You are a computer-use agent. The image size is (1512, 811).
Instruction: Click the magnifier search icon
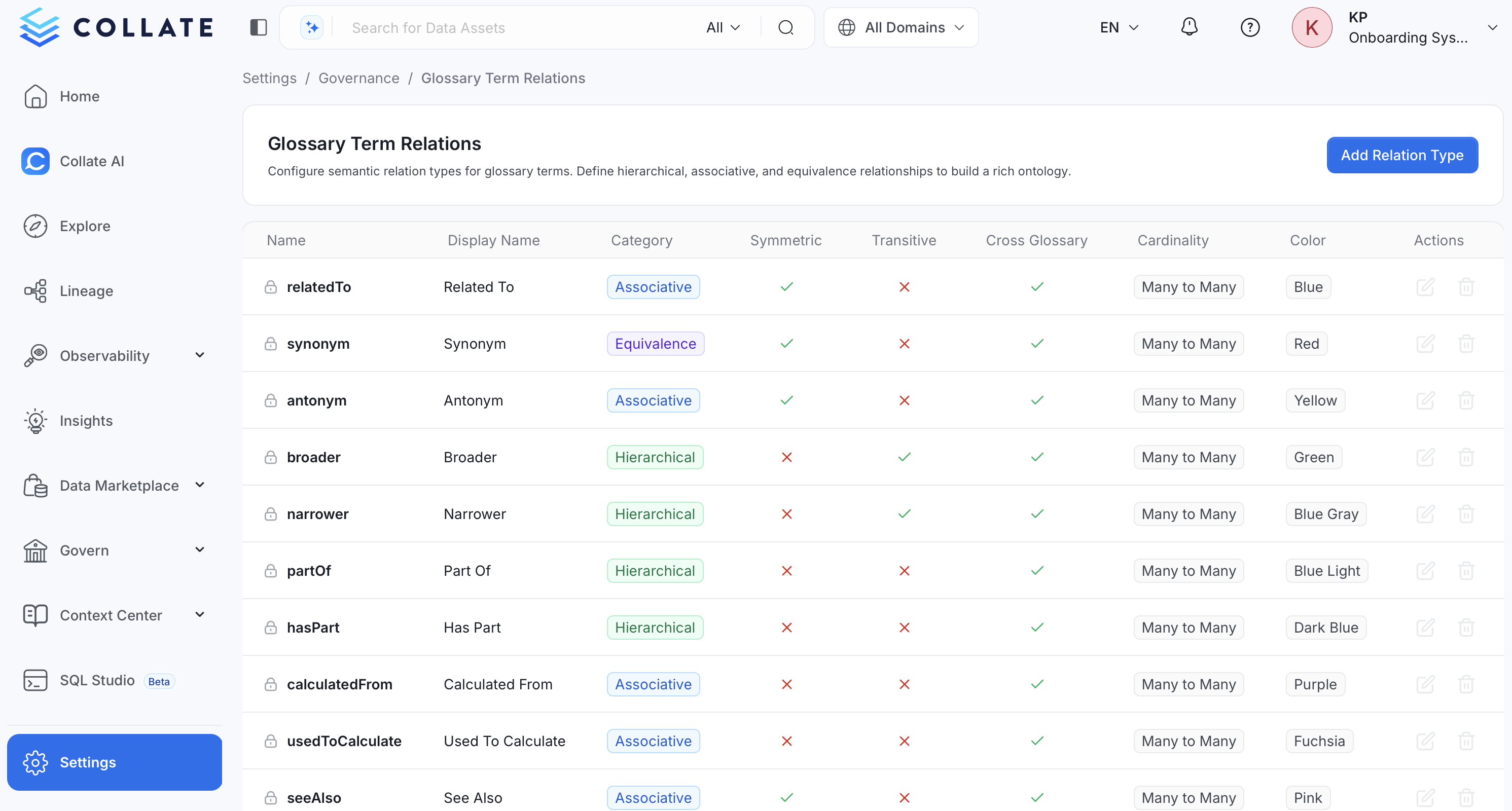point(786,27)
